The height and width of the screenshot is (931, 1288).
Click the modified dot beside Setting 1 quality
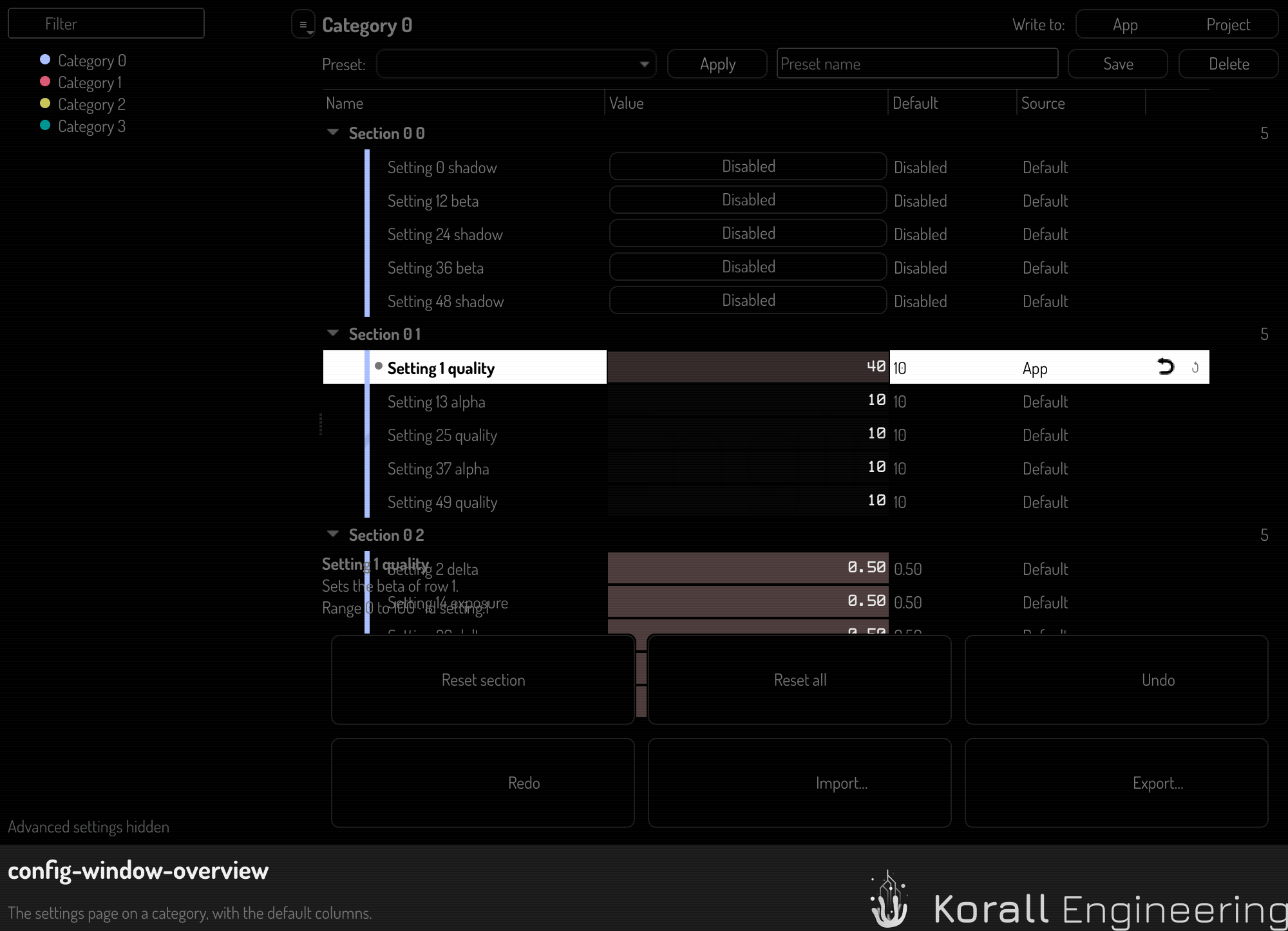tap(379, 366)
